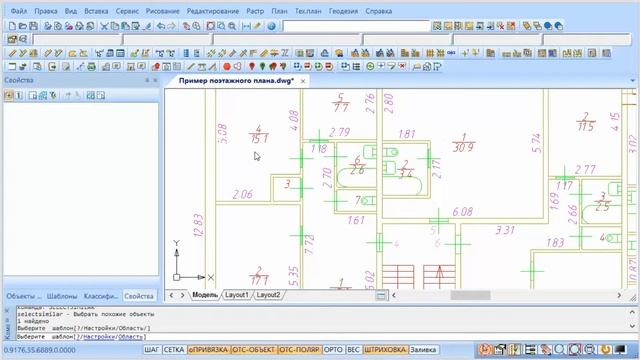Toggle ОРТО orthogonal mode

point(333,350)
